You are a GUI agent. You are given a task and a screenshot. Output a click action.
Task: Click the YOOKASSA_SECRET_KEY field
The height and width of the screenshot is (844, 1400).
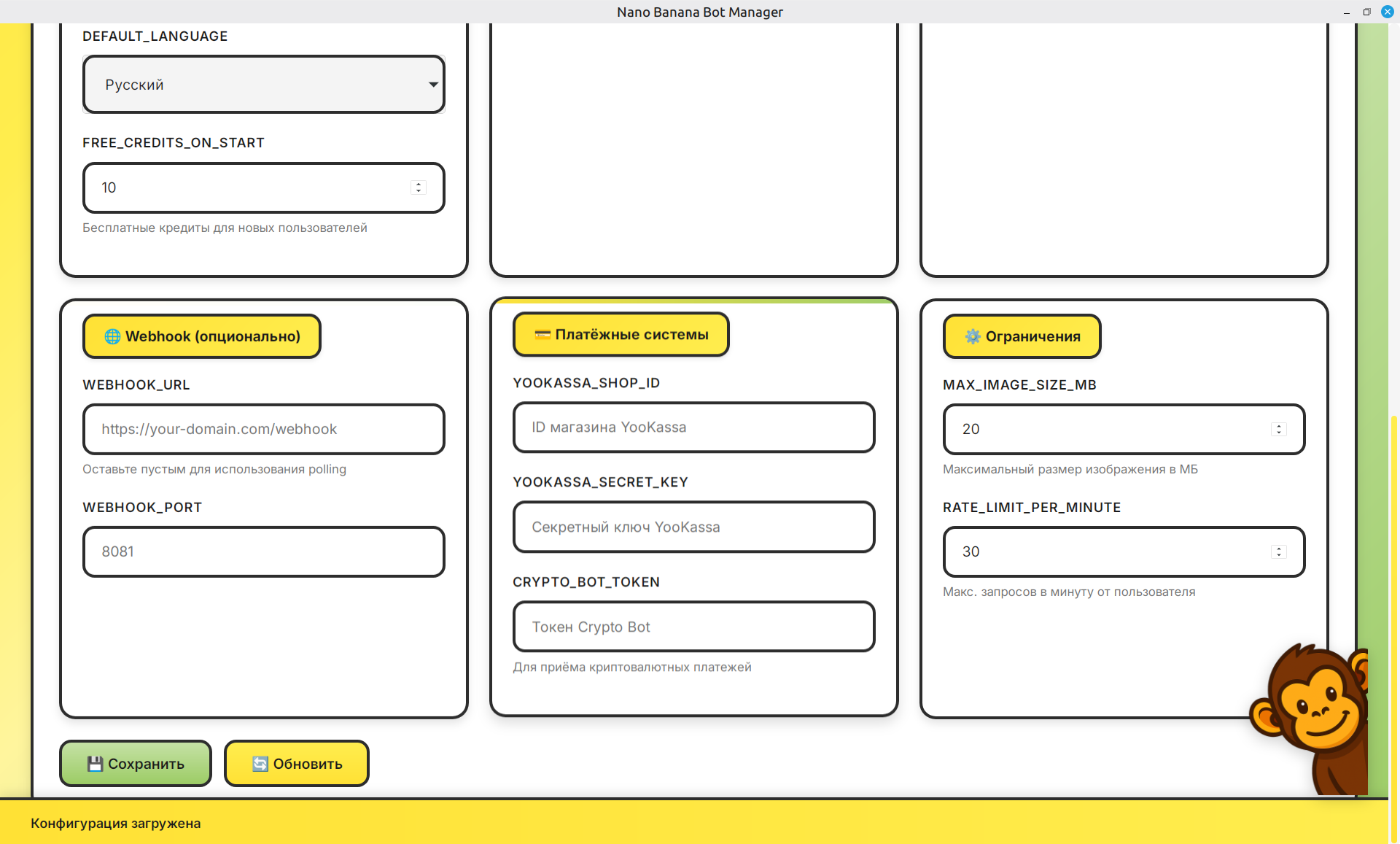(693, 527)
